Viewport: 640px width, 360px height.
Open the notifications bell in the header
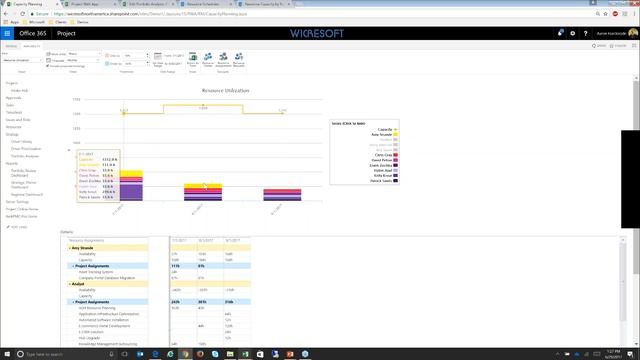560,33
